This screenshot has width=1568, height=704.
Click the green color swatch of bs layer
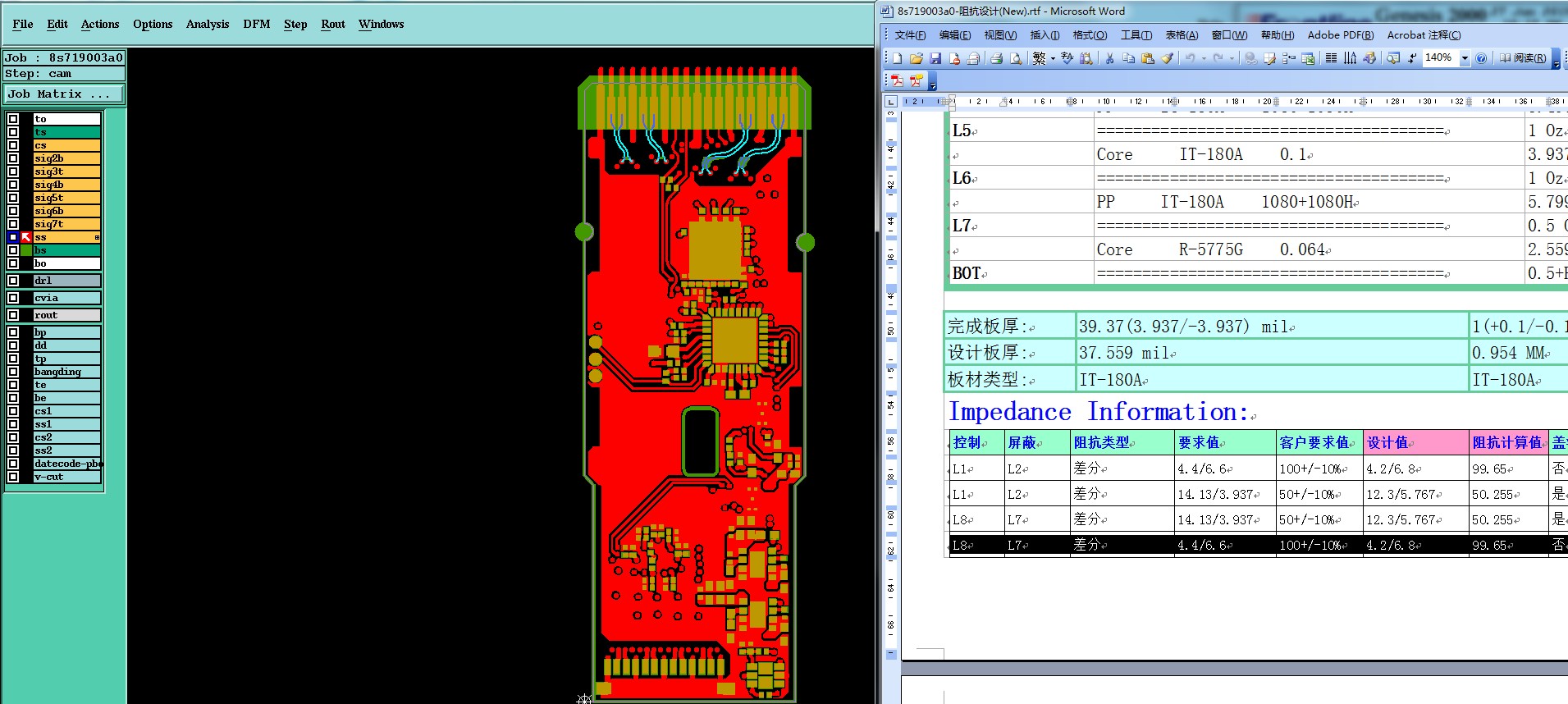coord(26,250)
